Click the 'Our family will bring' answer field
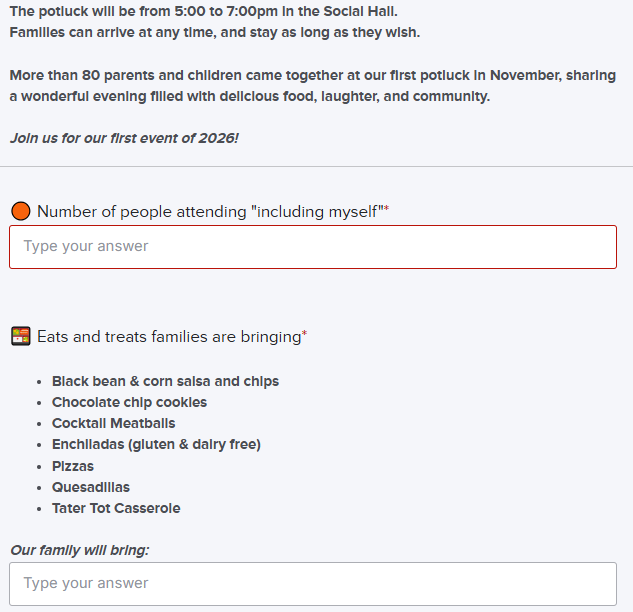This screenshot has height=612, width=633. tap(312, 583)
